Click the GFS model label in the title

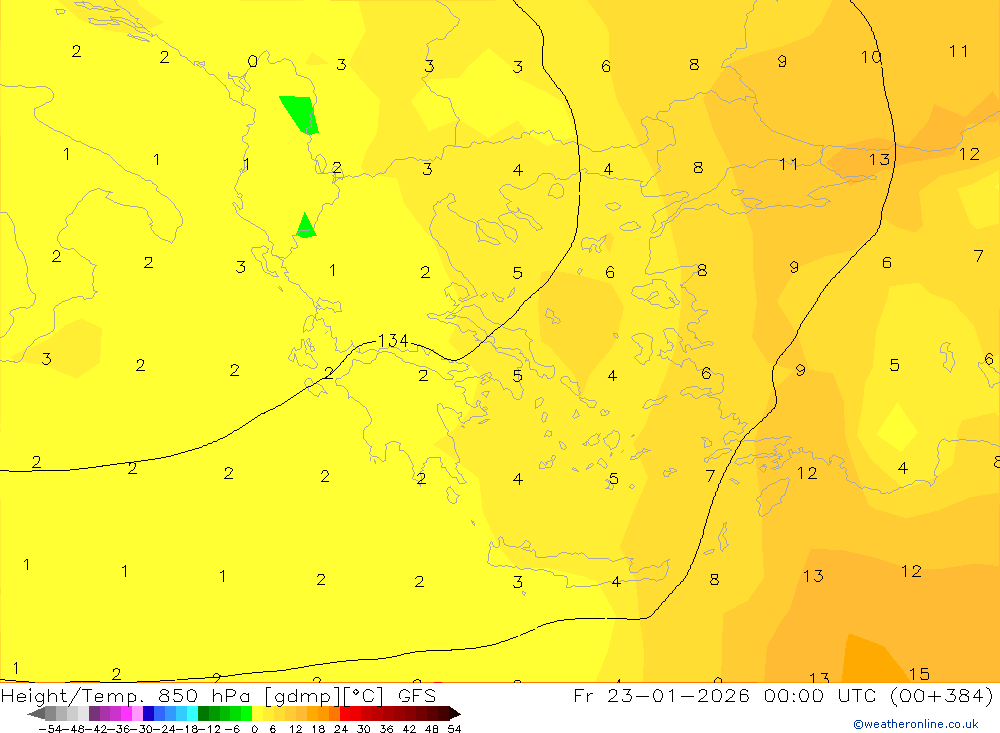(417, 695)
